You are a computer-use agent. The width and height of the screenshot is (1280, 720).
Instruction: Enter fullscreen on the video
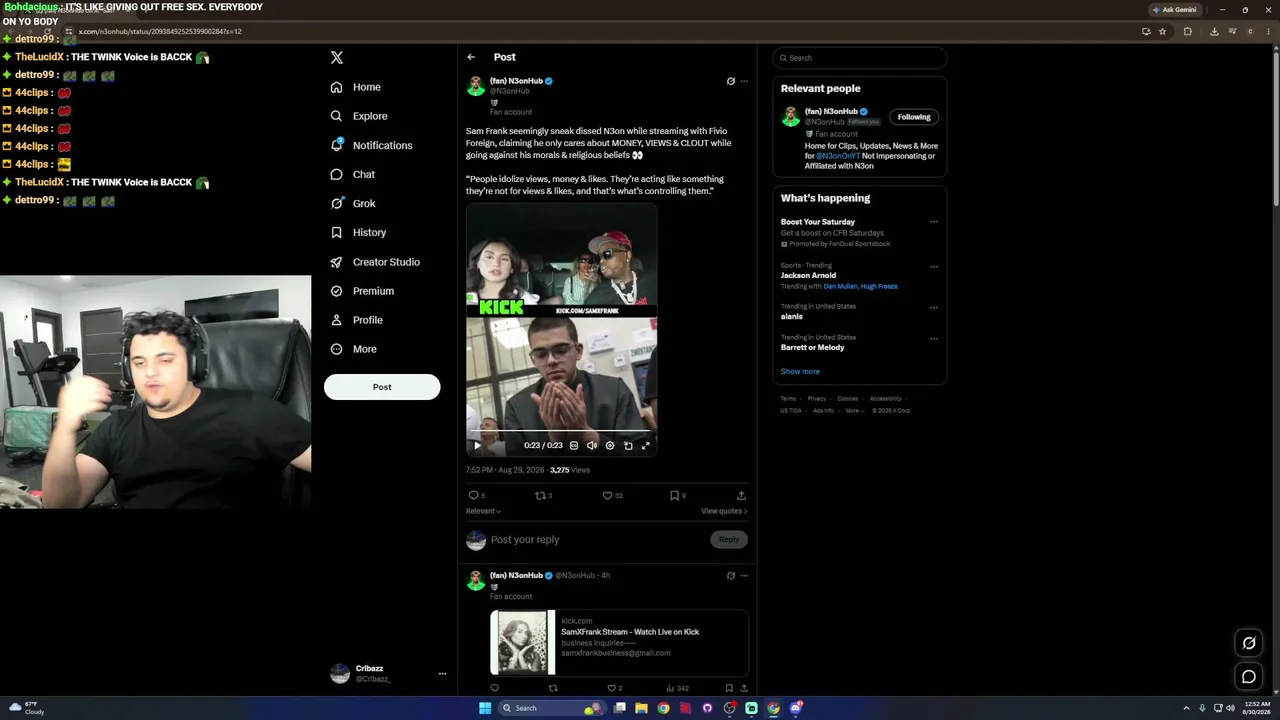(646, 445)
